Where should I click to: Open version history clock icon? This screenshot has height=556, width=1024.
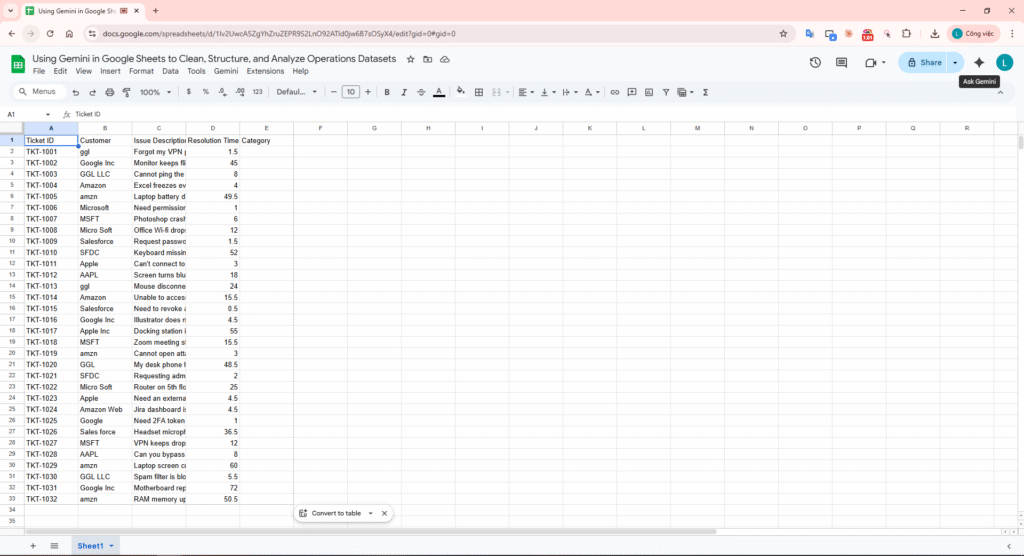pos(815,62)
